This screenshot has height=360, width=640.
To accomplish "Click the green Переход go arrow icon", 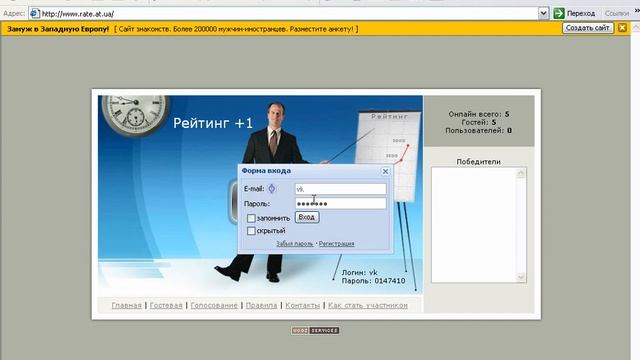I will 559,13.
